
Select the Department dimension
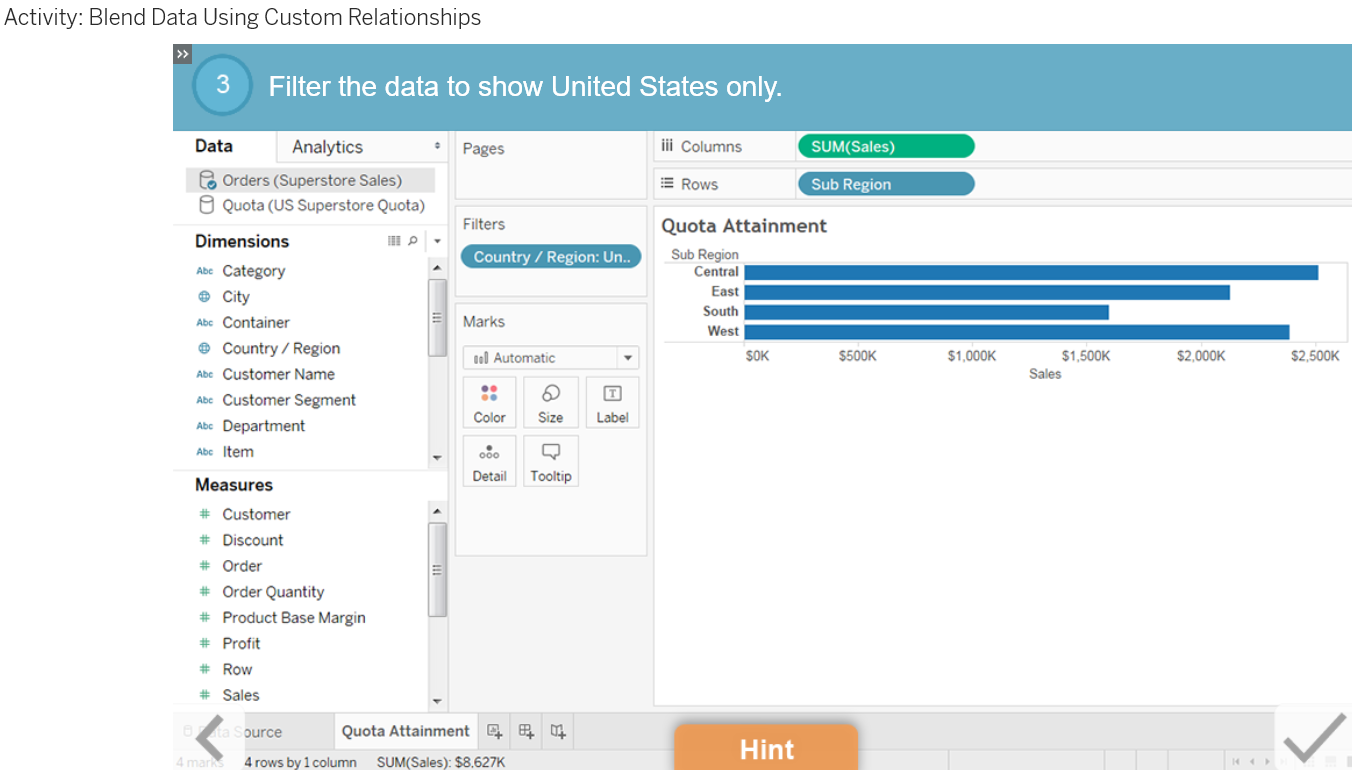[x=263, y=426]
